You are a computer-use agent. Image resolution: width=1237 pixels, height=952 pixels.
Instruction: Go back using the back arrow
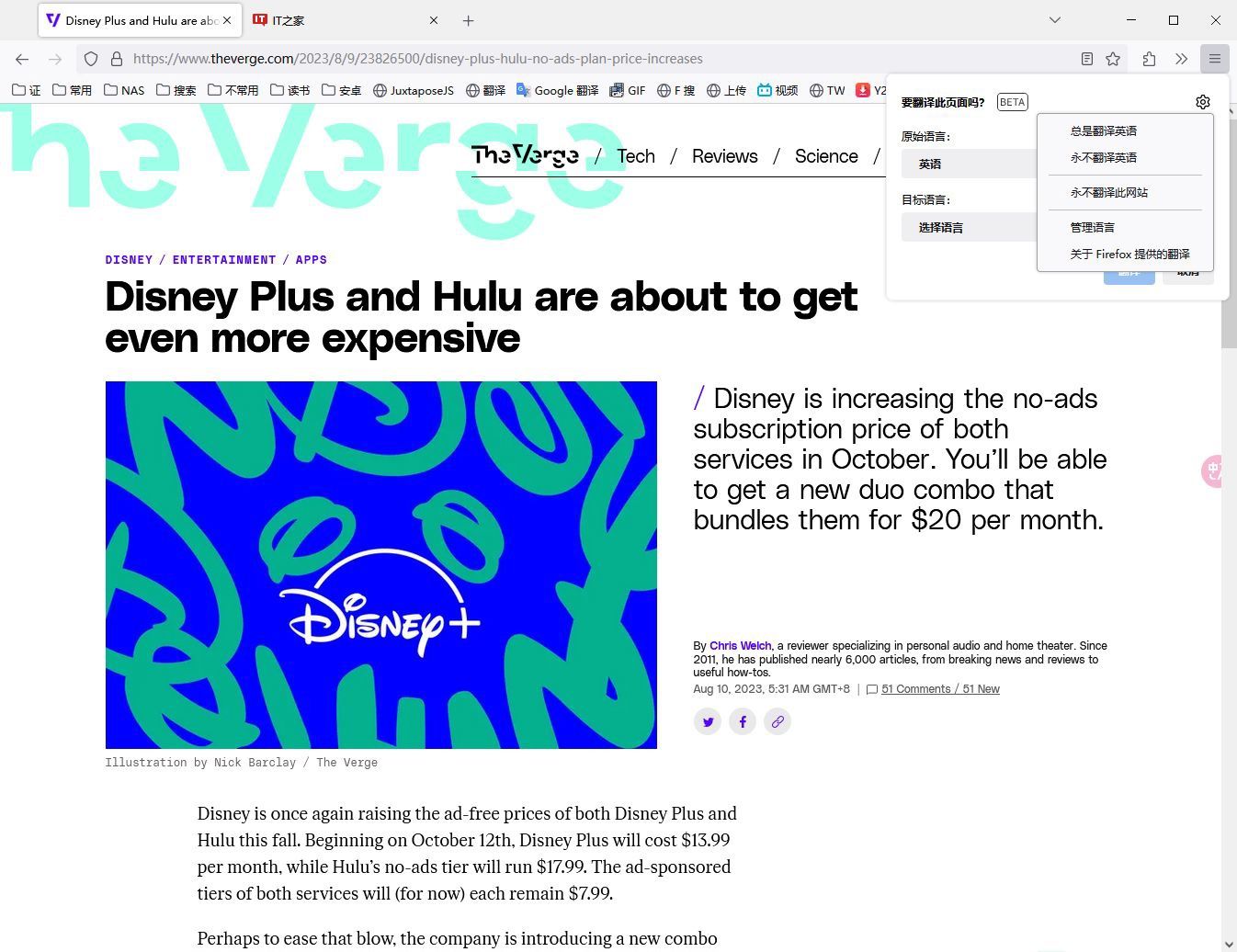coord(22,59)
